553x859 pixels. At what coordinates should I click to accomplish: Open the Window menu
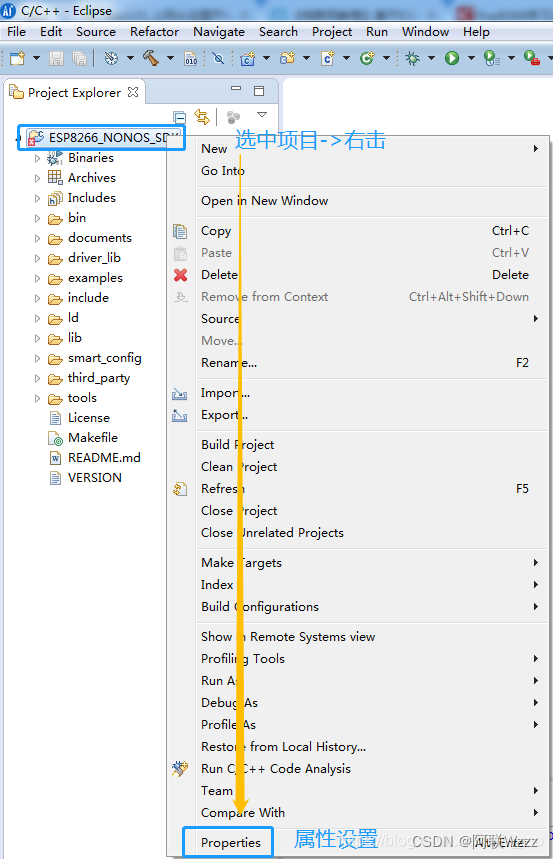(x=425, y=32)
